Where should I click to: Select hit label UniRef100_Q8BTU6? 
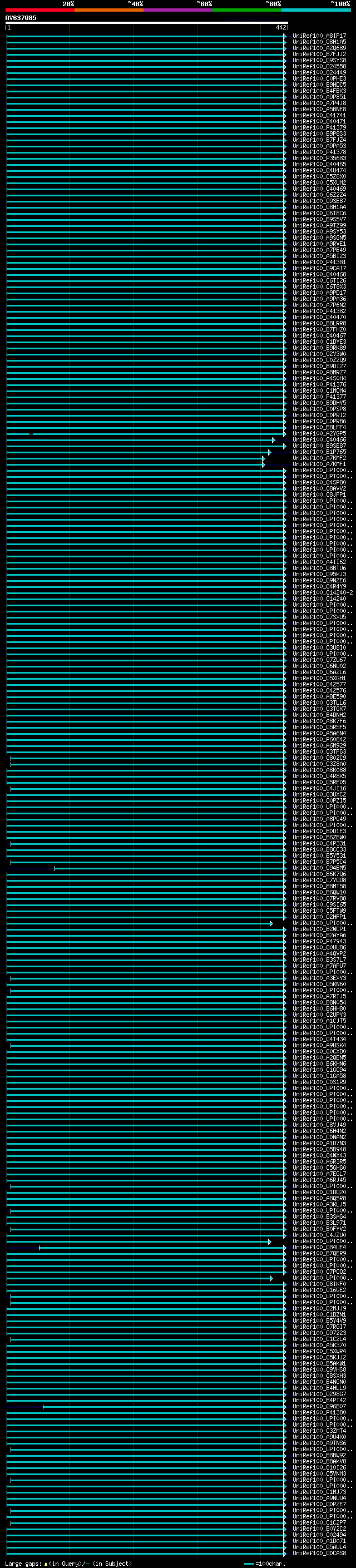click(x=319, y=568)
